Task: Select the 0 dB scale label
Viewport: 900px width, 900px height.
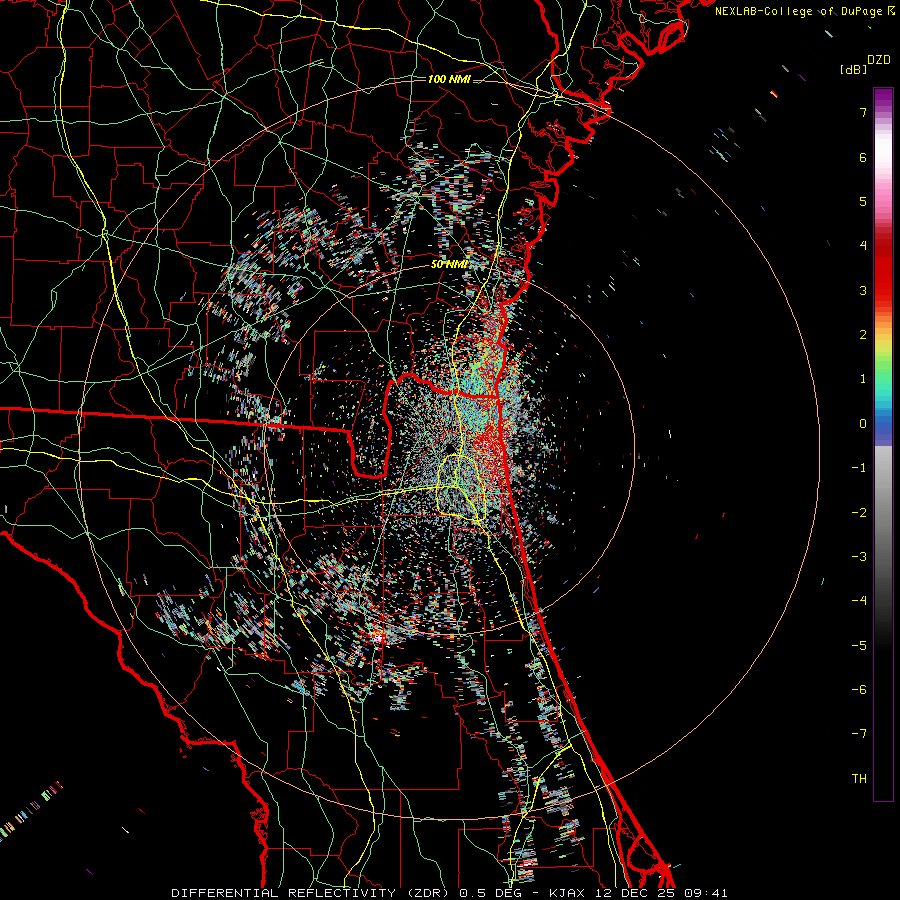Action: [863, 424]
